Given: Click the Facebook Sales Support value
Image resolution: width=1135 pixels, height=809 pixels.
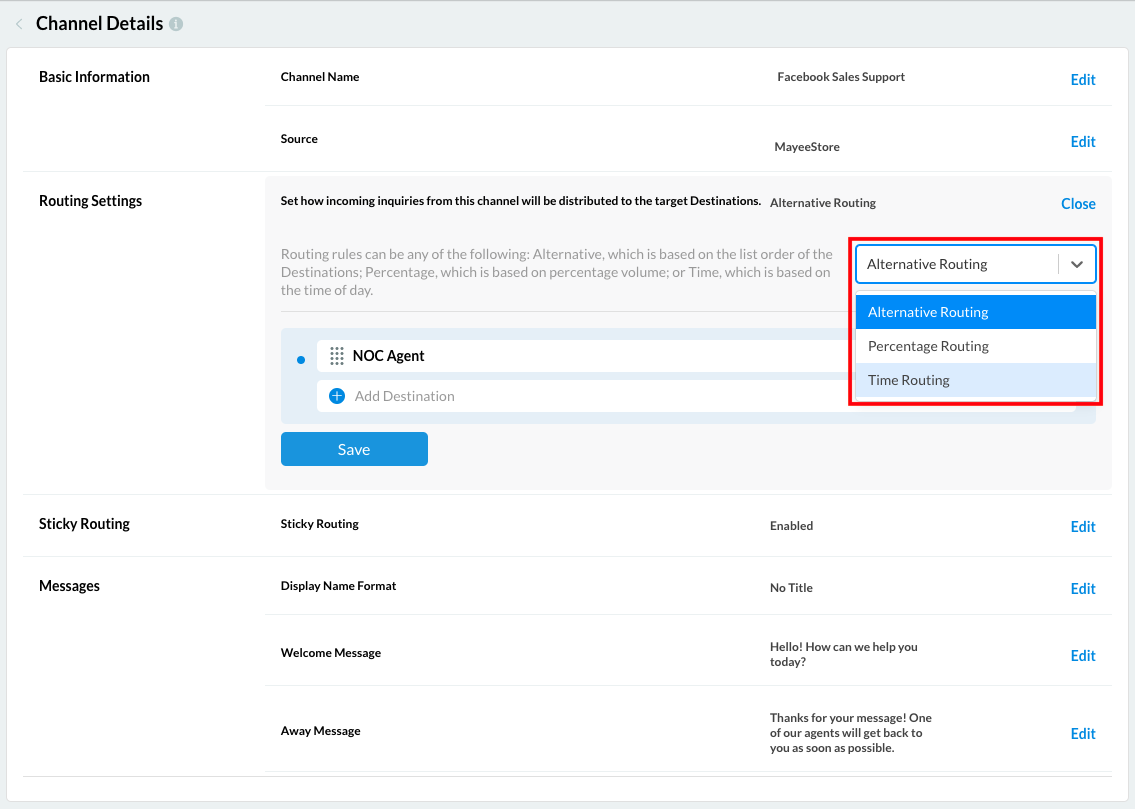Looking at the screenshot, I should tap(840, 77).
